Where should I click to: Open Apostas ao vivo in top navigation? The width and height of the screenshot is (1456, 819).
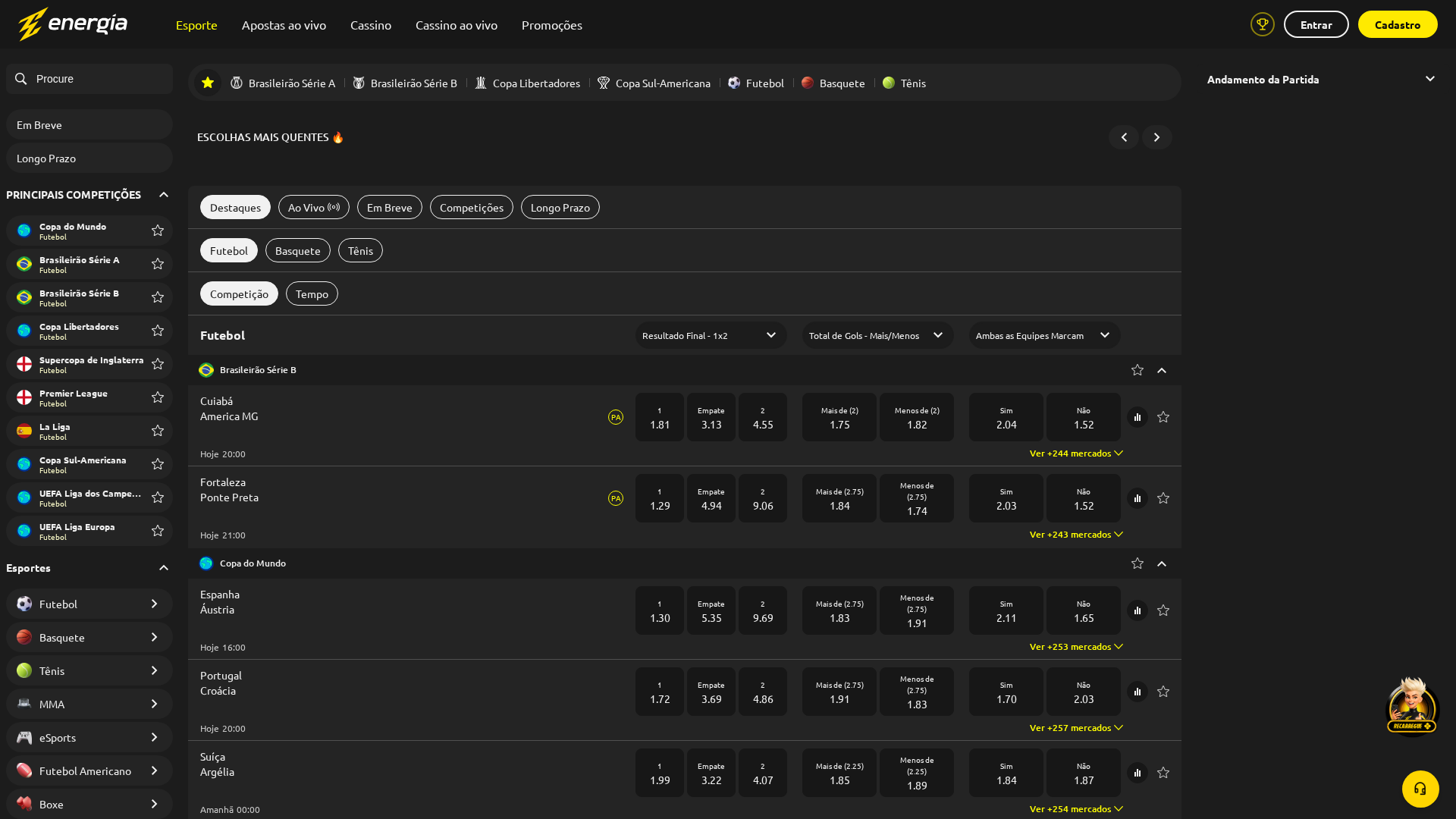coord(284,25)
